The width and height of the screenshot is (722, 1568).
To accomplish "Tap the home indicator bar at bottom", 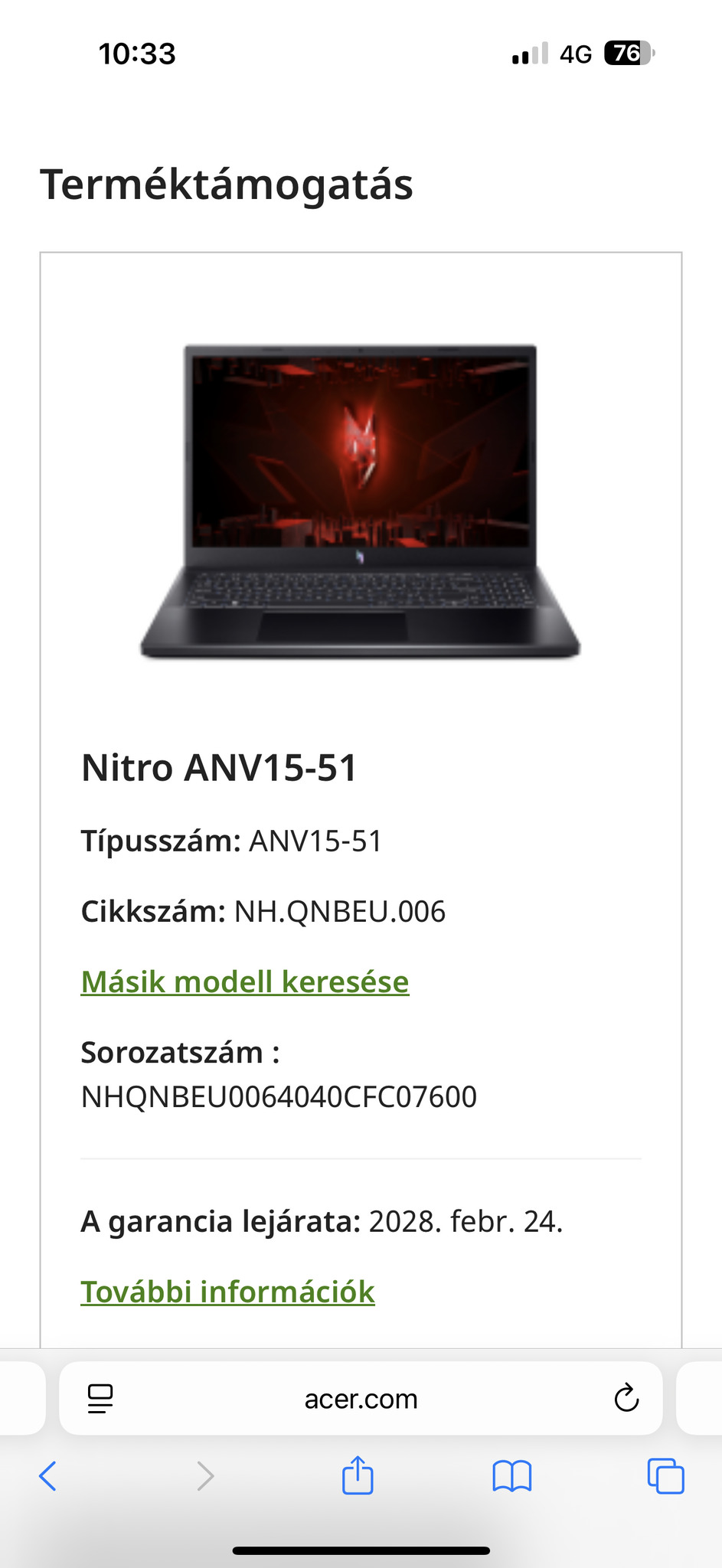I will point(361,1550).
